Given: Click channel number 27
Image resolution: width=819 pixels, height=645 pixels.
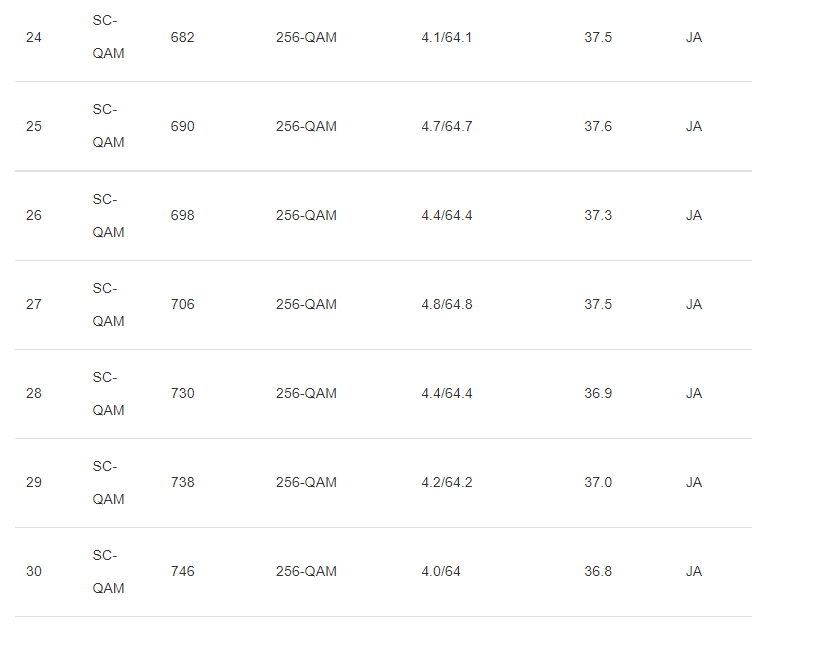Looking at the screenshot, I should click(34, 305).
